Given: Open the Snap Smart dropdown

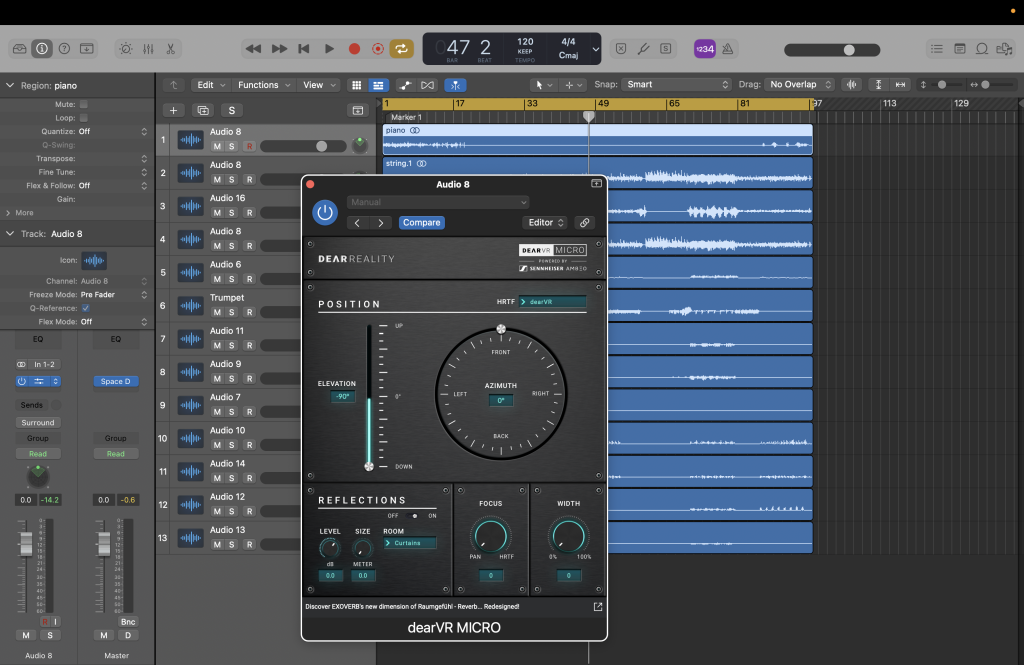Looking at the screenshot, I should pos(677,84).
